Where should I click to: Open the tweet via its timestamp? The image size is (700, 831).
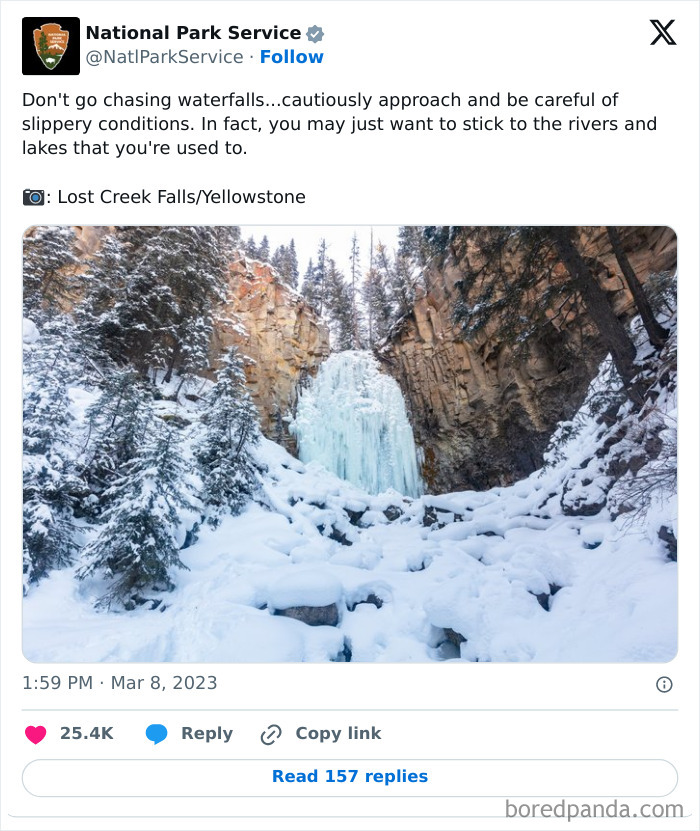(120, 683)
